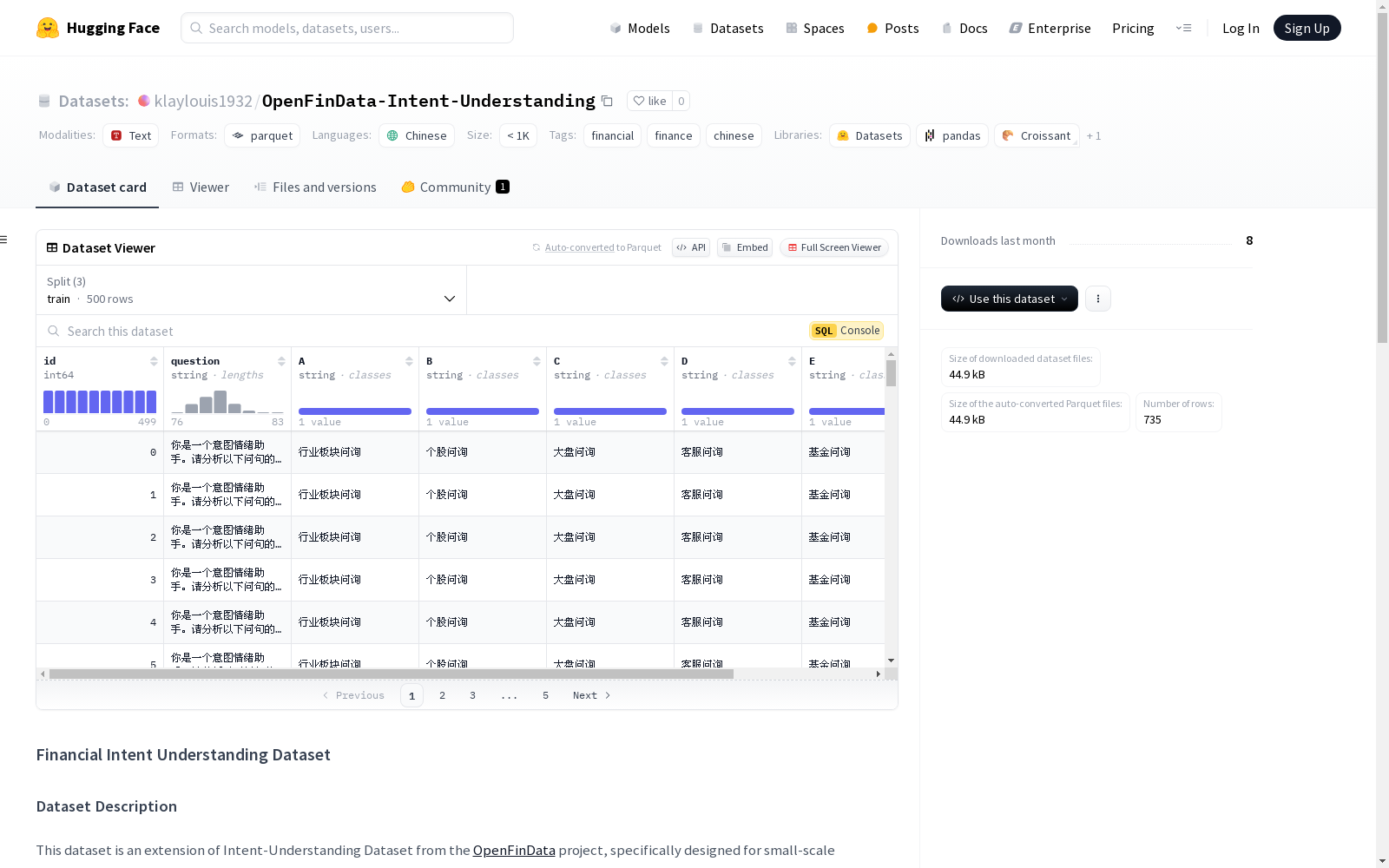The height and width of the screenshot is (868, 1389).
Task: Select the Chinese language tag
Action: 417,135
